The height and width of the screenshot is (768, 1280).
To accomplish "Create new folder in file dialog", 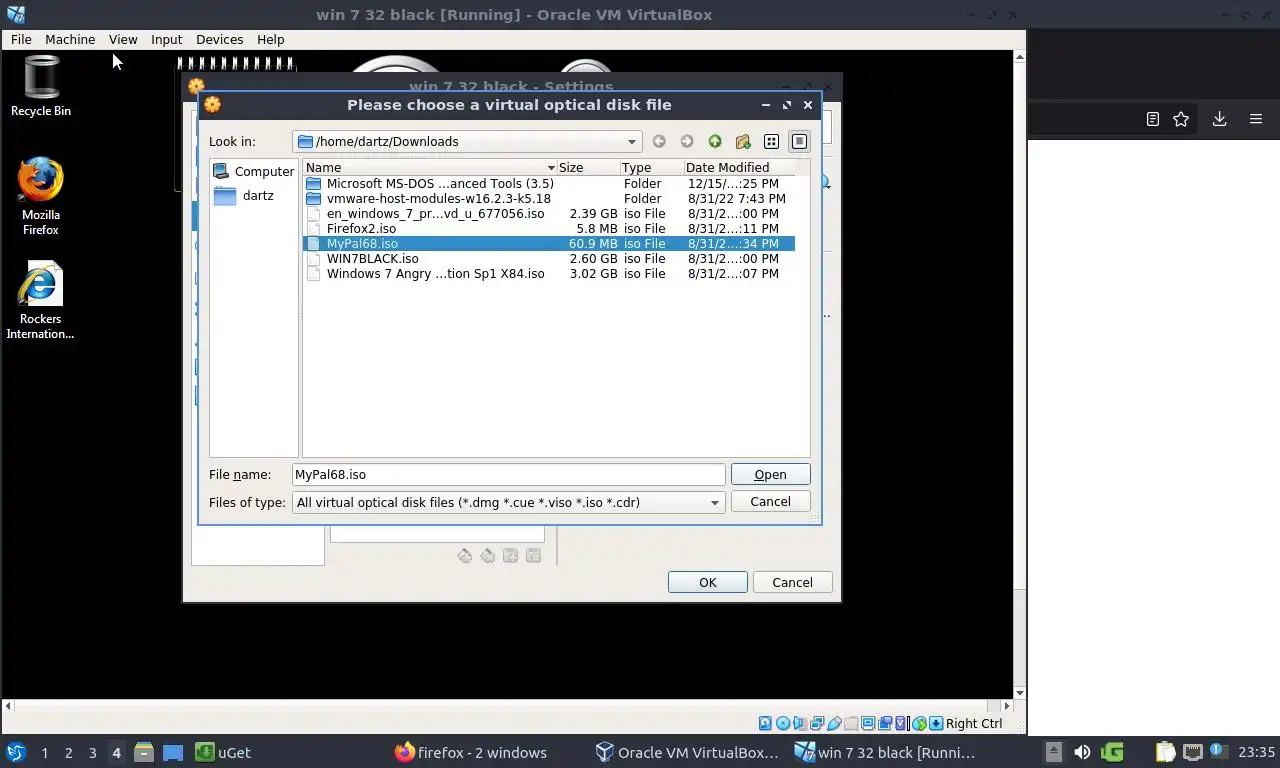I will (x=743, y=142).
